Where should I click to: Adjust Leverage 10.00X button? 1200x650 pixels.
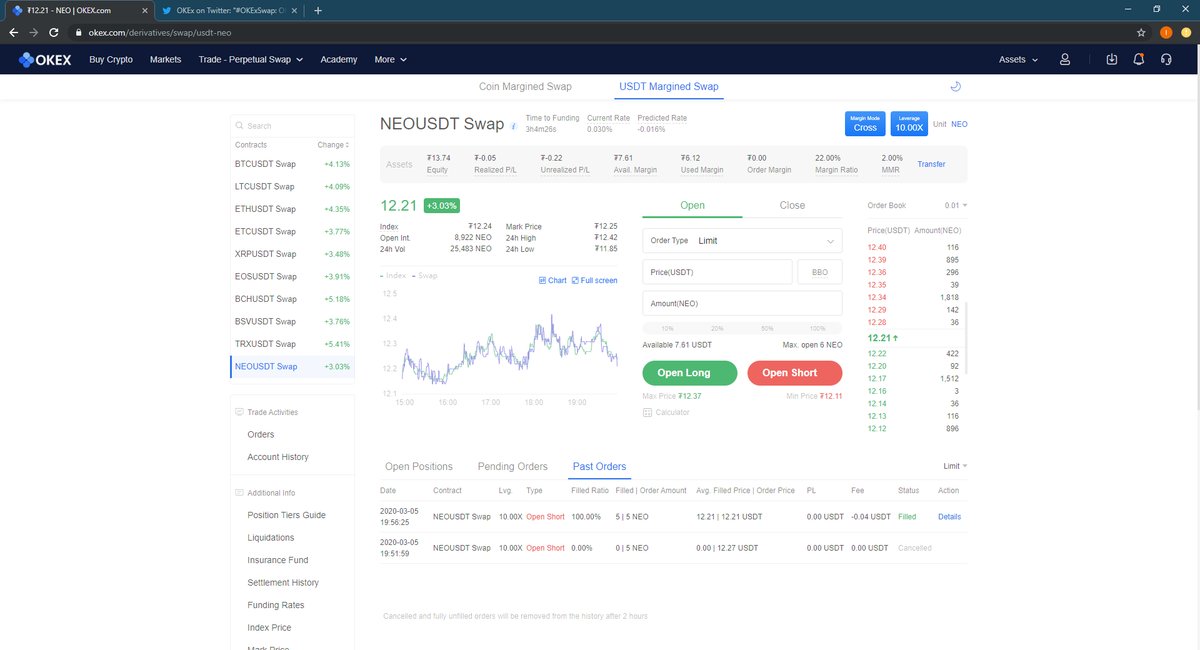[909, 123]
